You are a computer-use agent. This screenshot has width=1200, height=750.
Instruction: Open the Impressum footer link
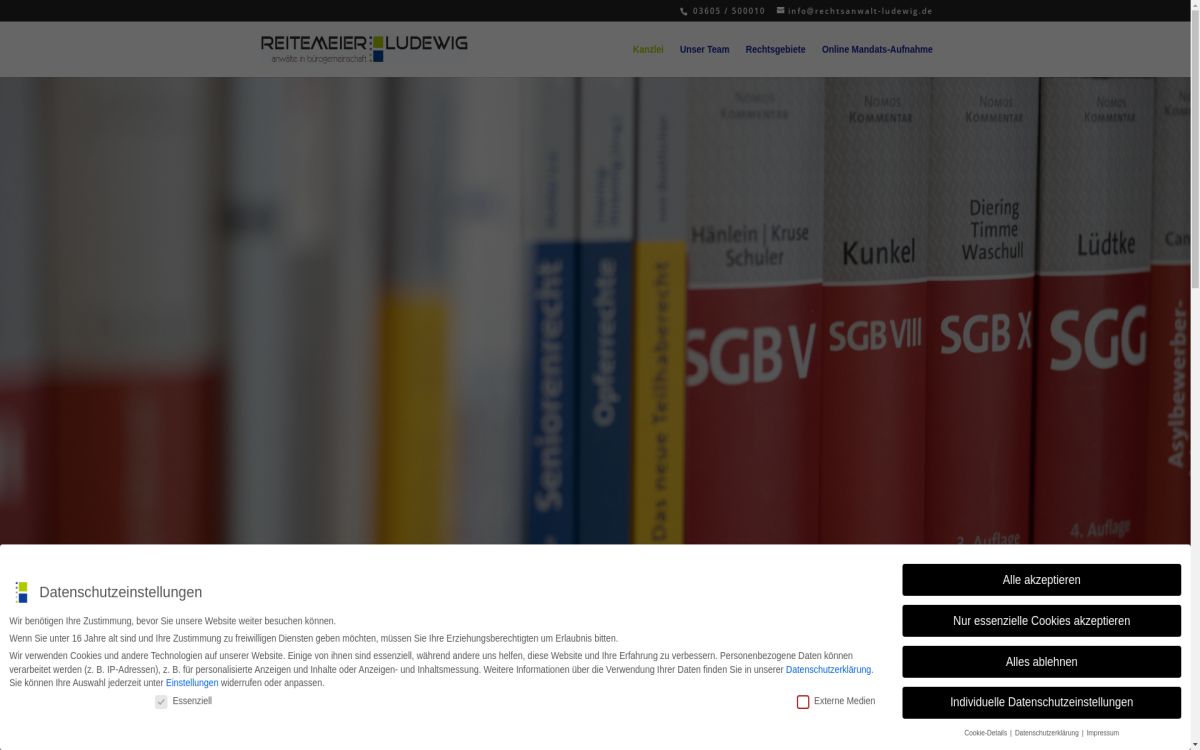[x=1102, y=733]
